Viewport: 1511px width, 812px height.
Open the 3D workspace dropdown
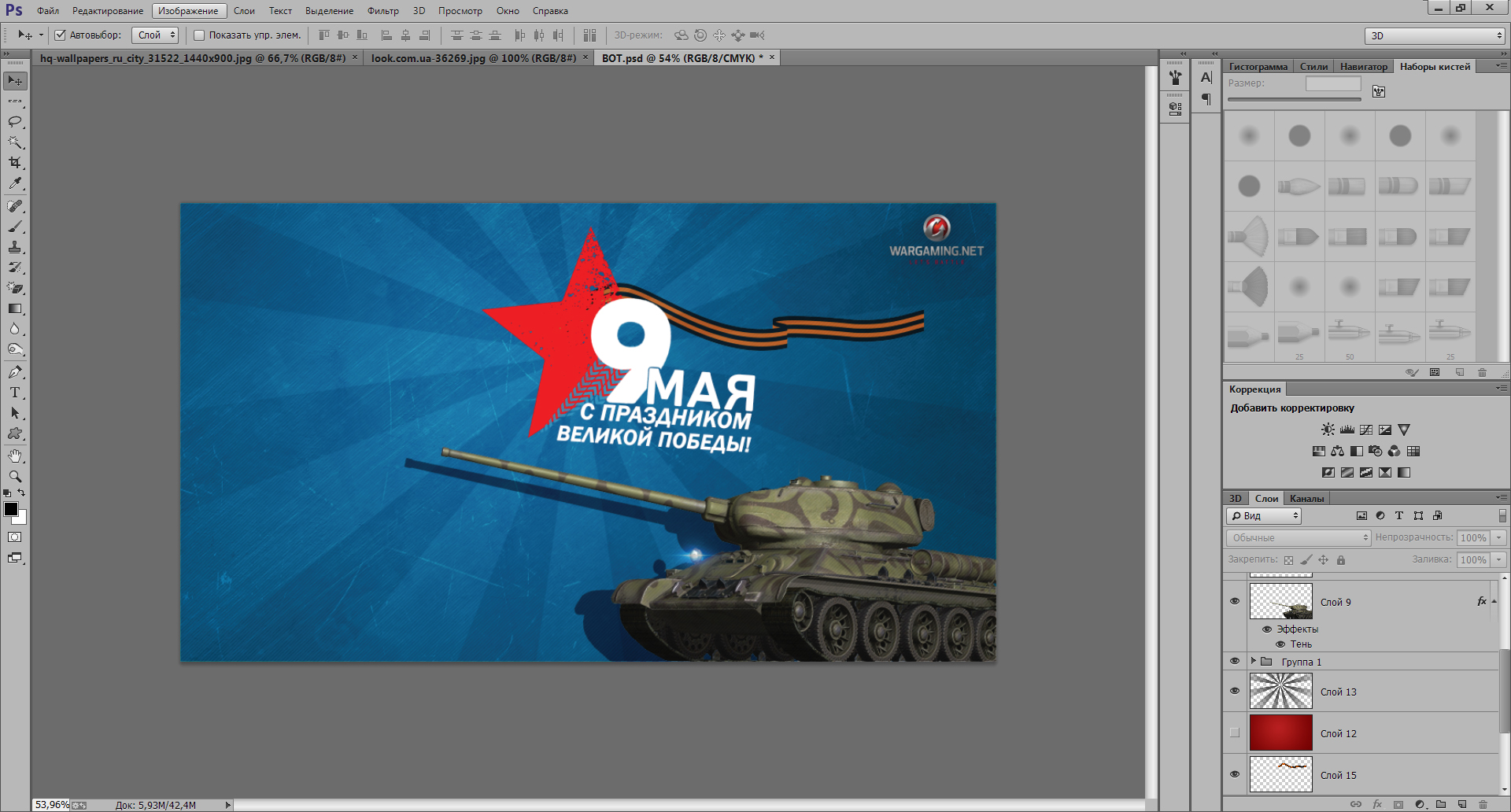[x=1435, y=35]
